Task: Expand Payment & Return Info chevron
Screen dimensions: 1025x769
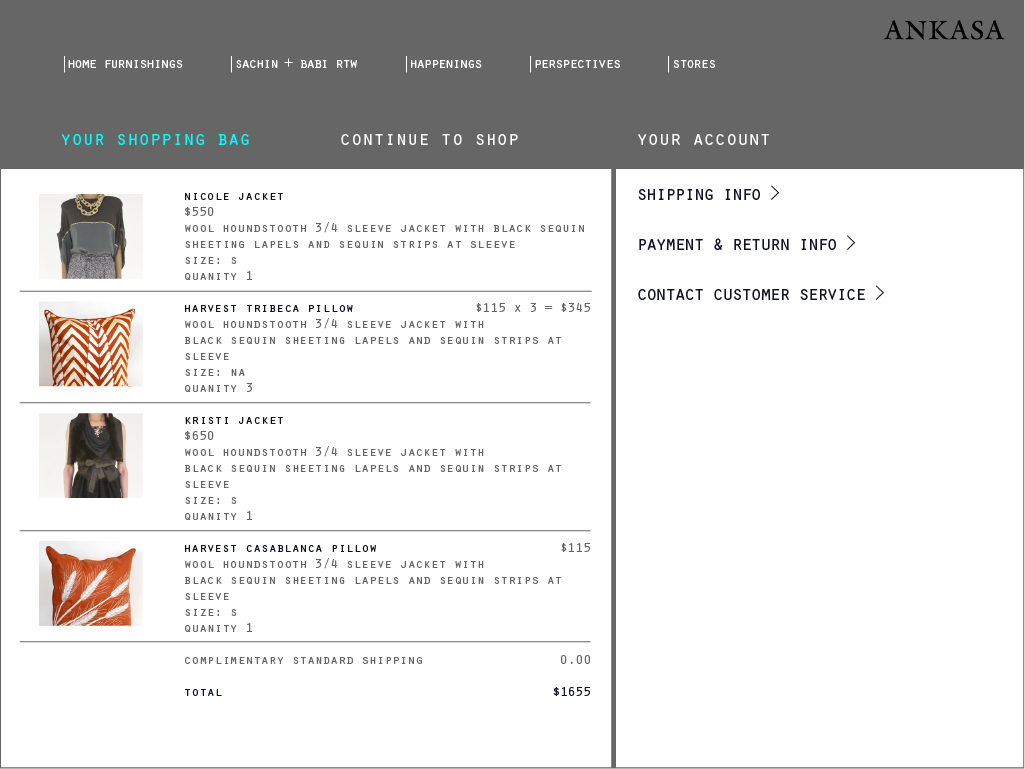Action: 850,243
